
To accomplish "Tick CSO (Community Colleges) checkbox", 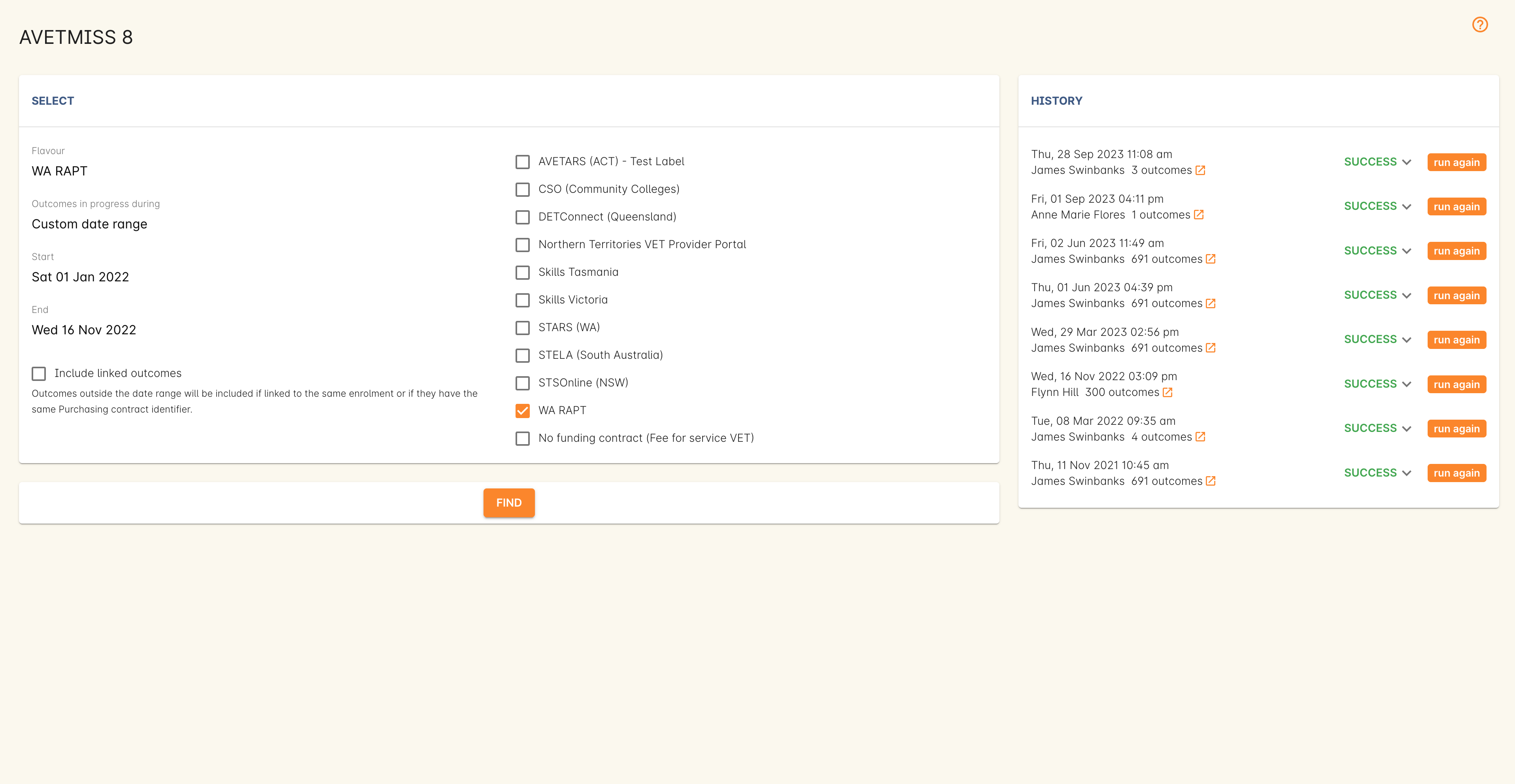I will tap(522, 189).
